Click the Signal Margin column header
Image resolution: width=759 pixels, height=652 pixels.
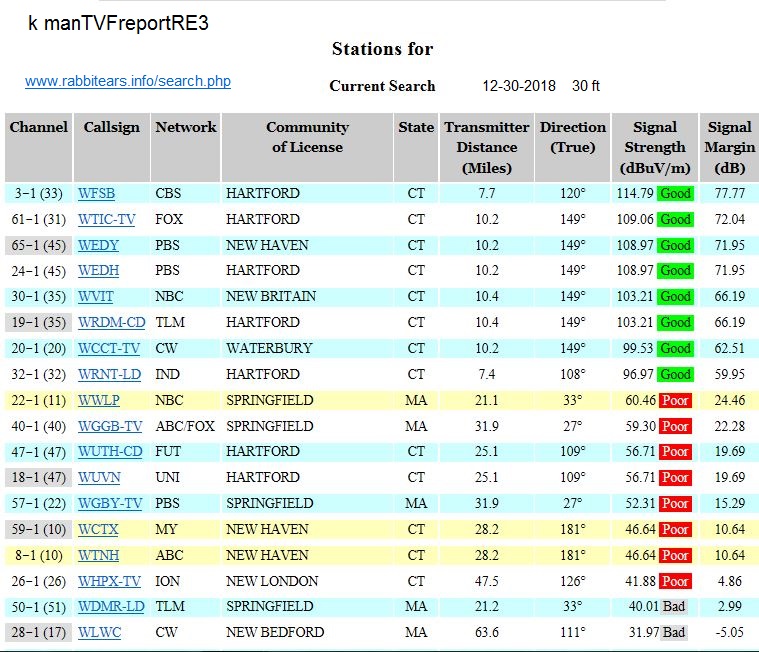[729, 147]
